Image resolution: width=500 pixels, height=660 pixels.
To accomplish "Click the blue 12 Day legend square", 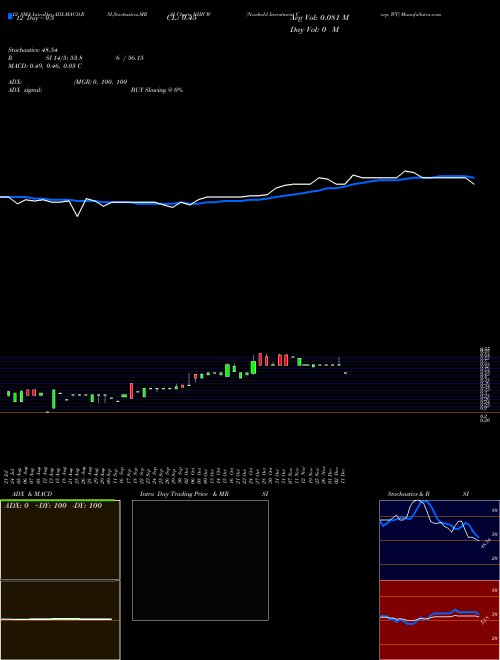I will (x=10, y=16).
